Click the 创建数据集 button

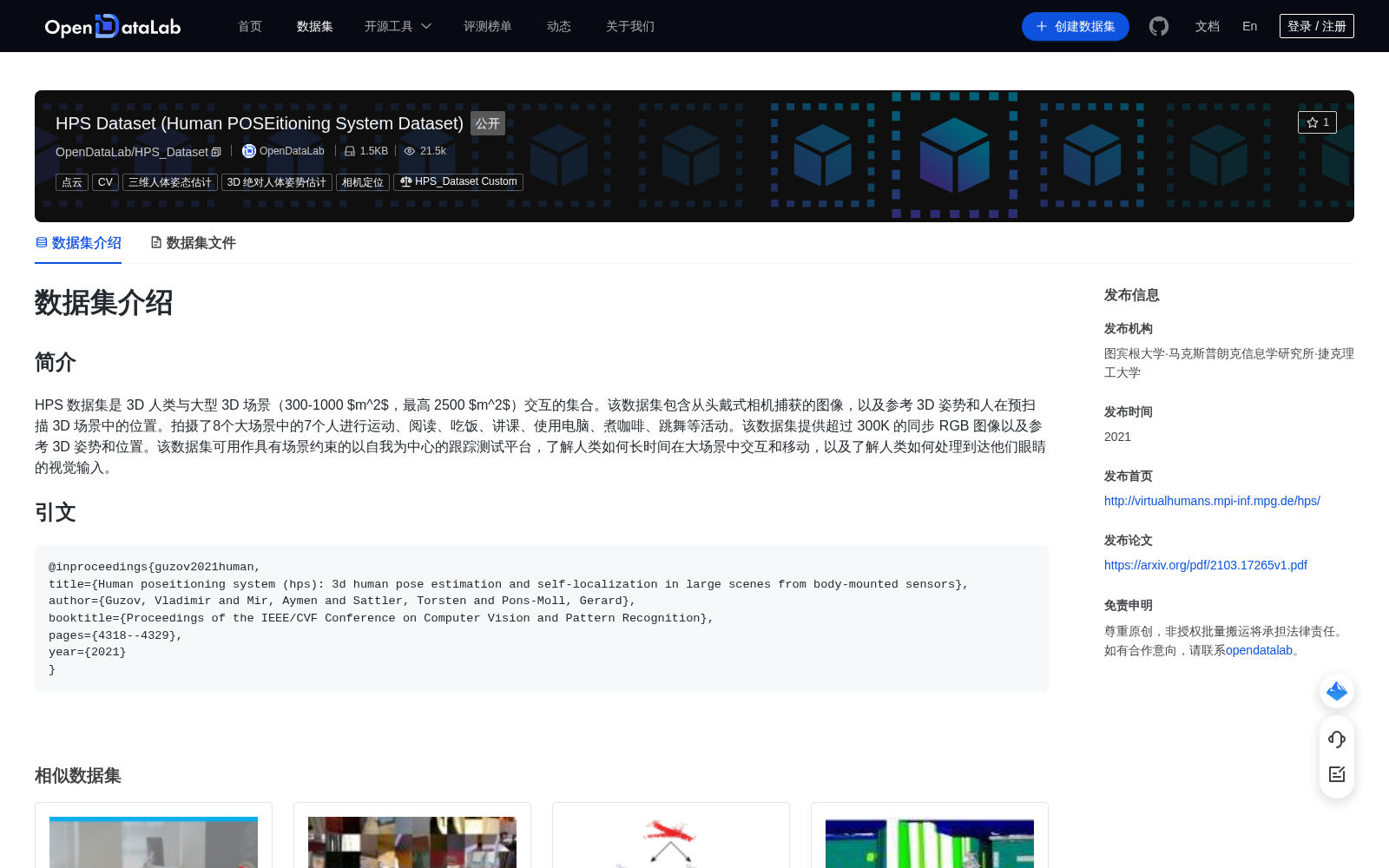click(x=1076, y=26)
